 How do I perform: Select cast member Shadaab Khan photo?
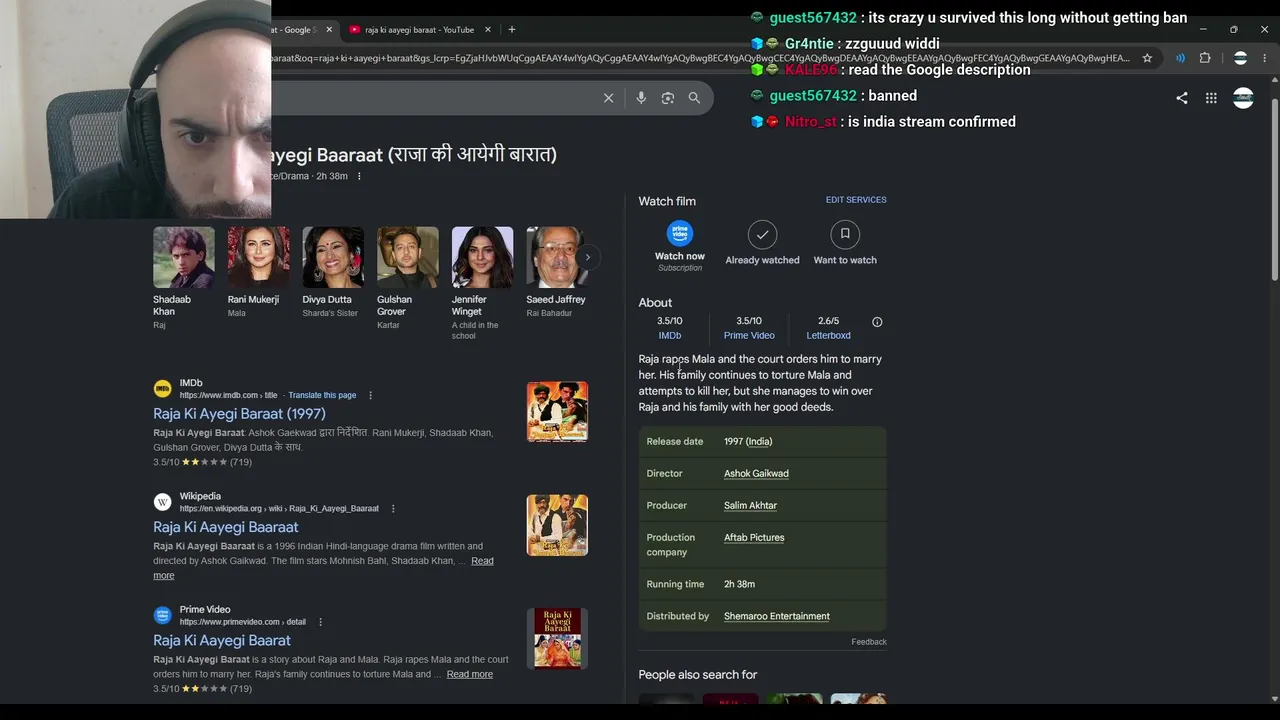tap(184, 257)
